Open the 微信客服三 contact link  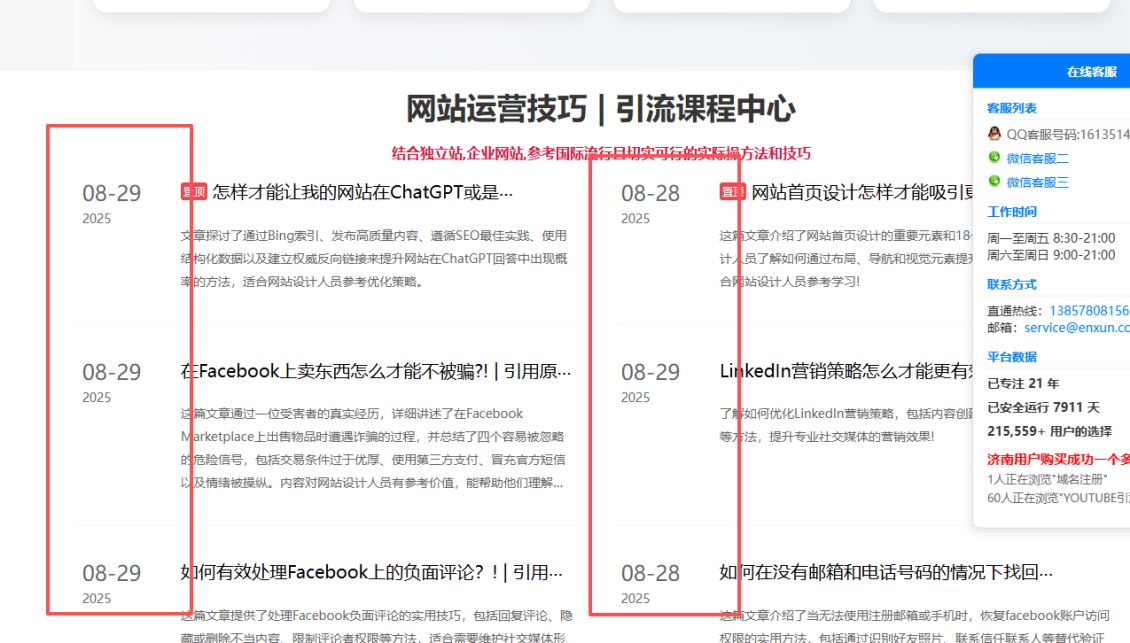[1037, 182]
